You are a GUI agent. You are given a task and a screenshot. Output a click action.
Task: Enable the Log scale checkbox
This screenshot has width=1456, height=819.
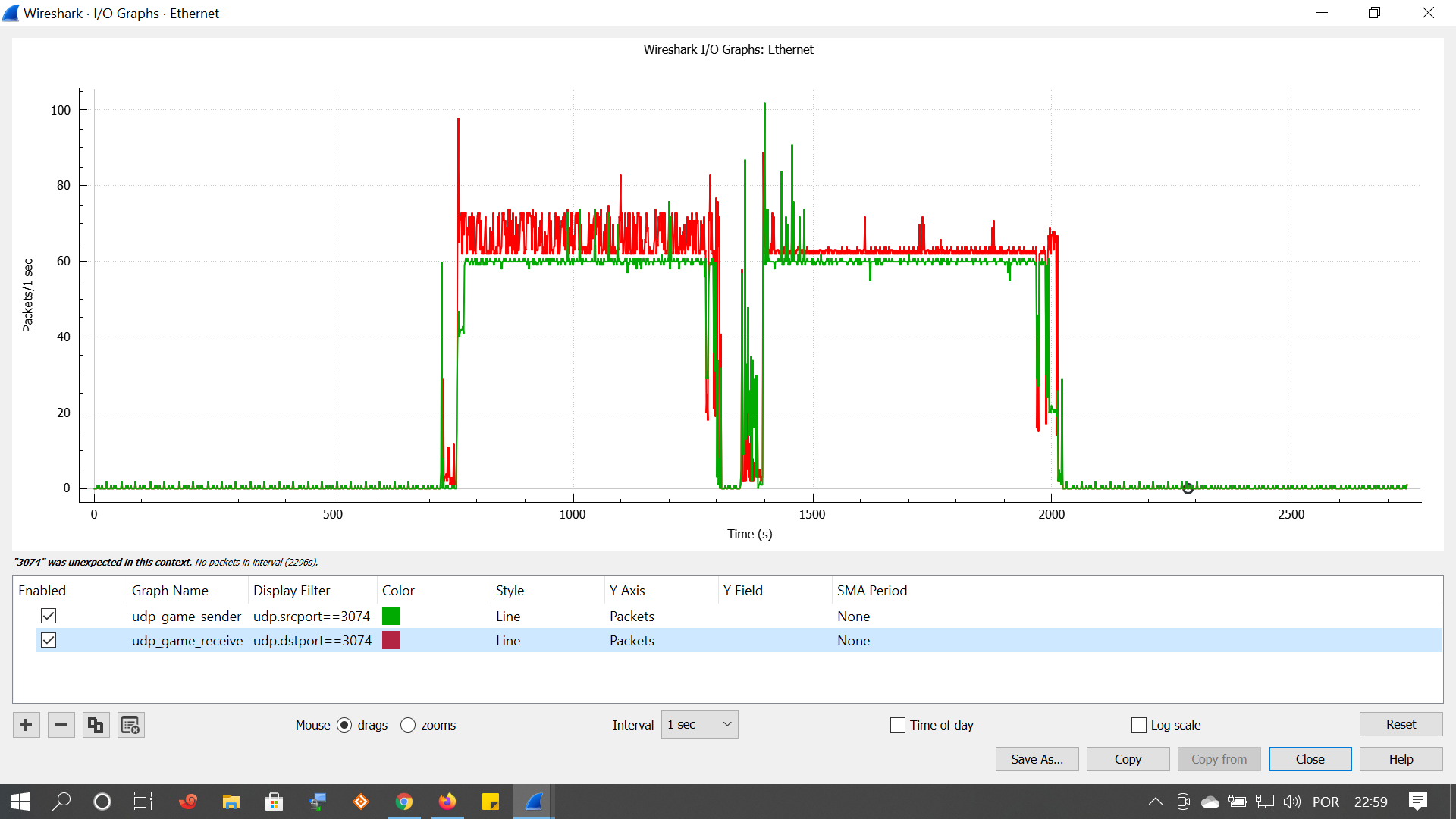tap(1139, 725)
